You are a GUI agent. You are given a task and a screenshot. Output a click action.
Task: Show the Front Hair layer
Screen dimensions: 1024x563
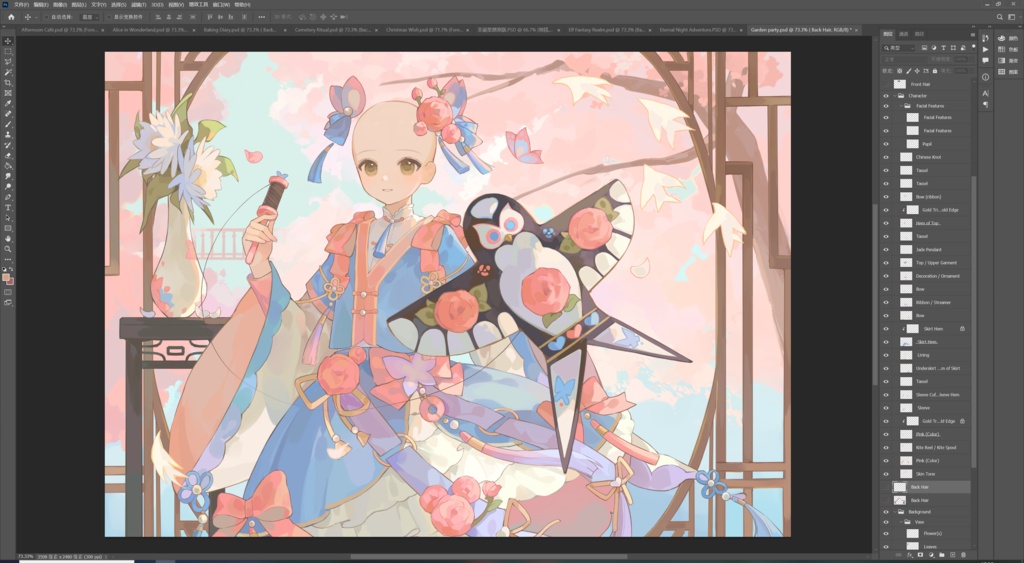[x=886, y=84]
